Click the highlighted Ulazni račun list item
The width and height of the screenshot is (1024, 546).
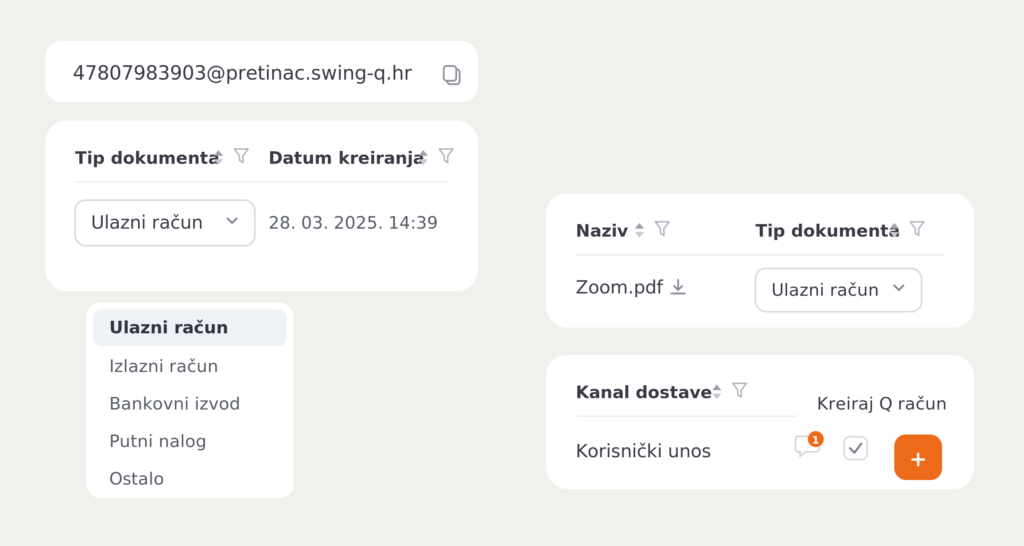189,327
